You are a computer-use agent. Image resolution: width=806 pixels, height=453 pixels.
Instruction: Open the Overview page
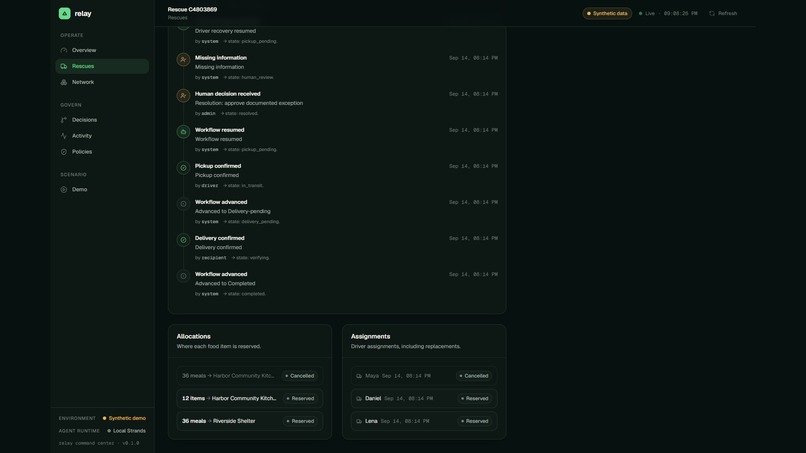[x=102, y=50]
